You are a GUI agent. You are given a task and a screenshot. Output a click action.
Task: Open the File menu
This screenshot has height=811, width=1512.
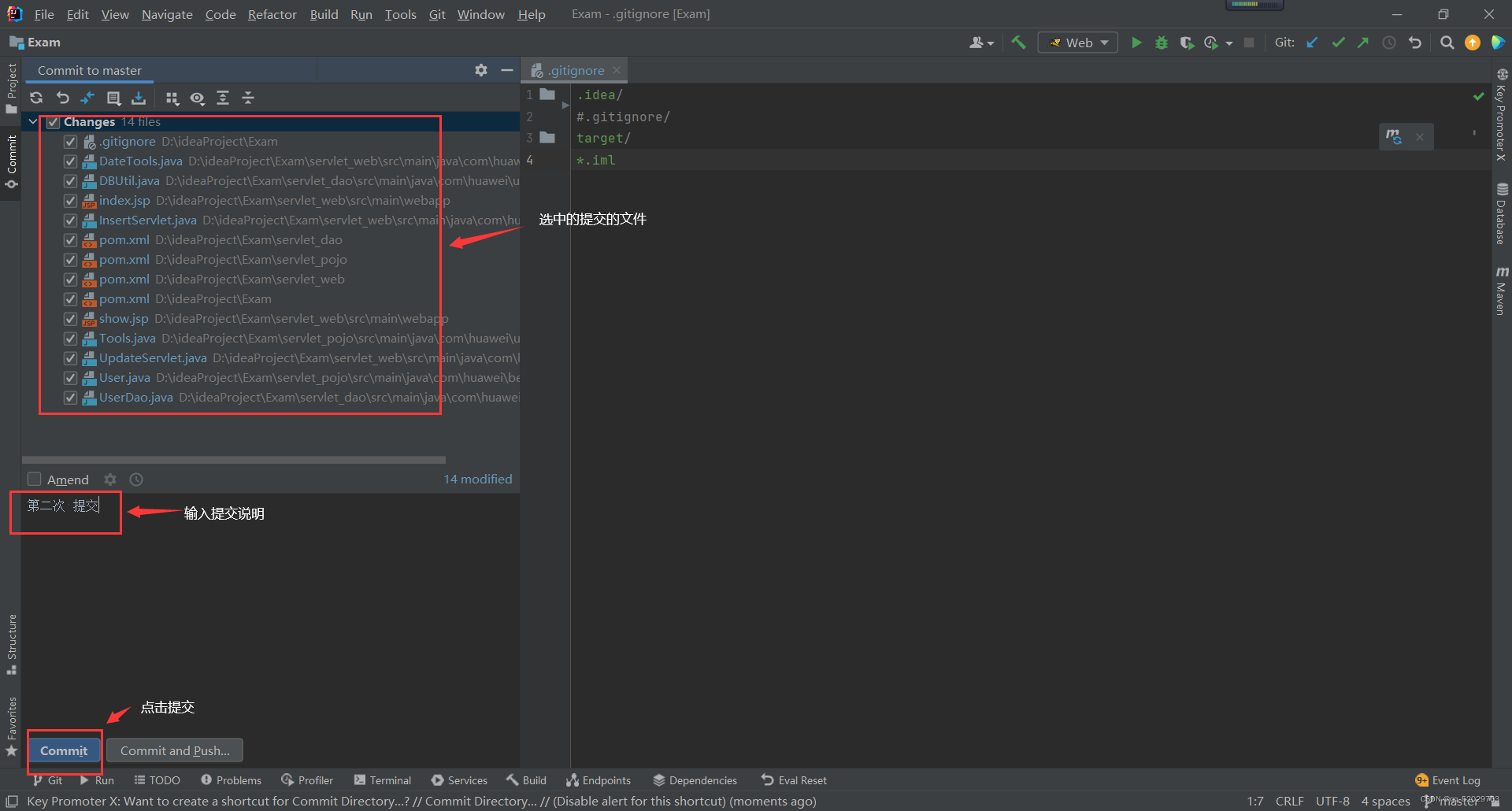click(x=44, y=14)
